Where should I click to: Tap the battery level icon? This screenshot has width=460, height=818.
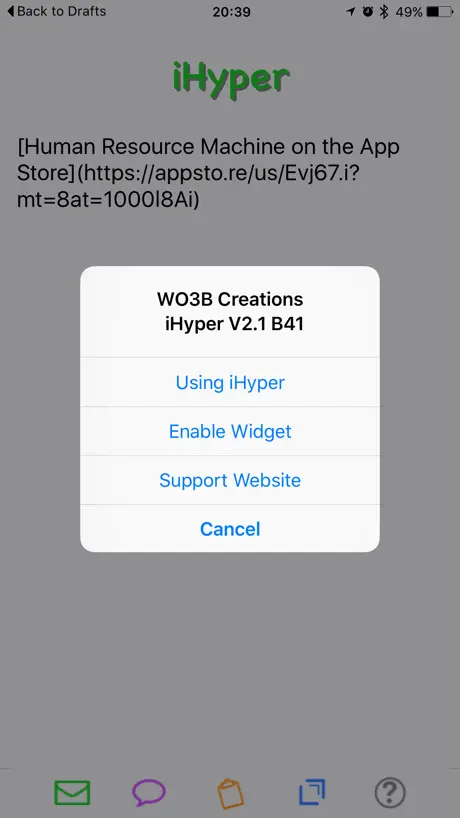coord(440,11)
